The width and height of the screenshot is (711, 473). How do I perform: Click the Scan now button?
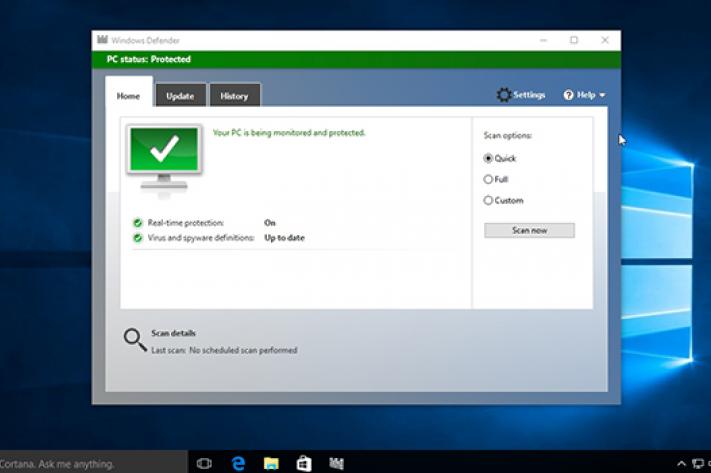coord(529,230)
